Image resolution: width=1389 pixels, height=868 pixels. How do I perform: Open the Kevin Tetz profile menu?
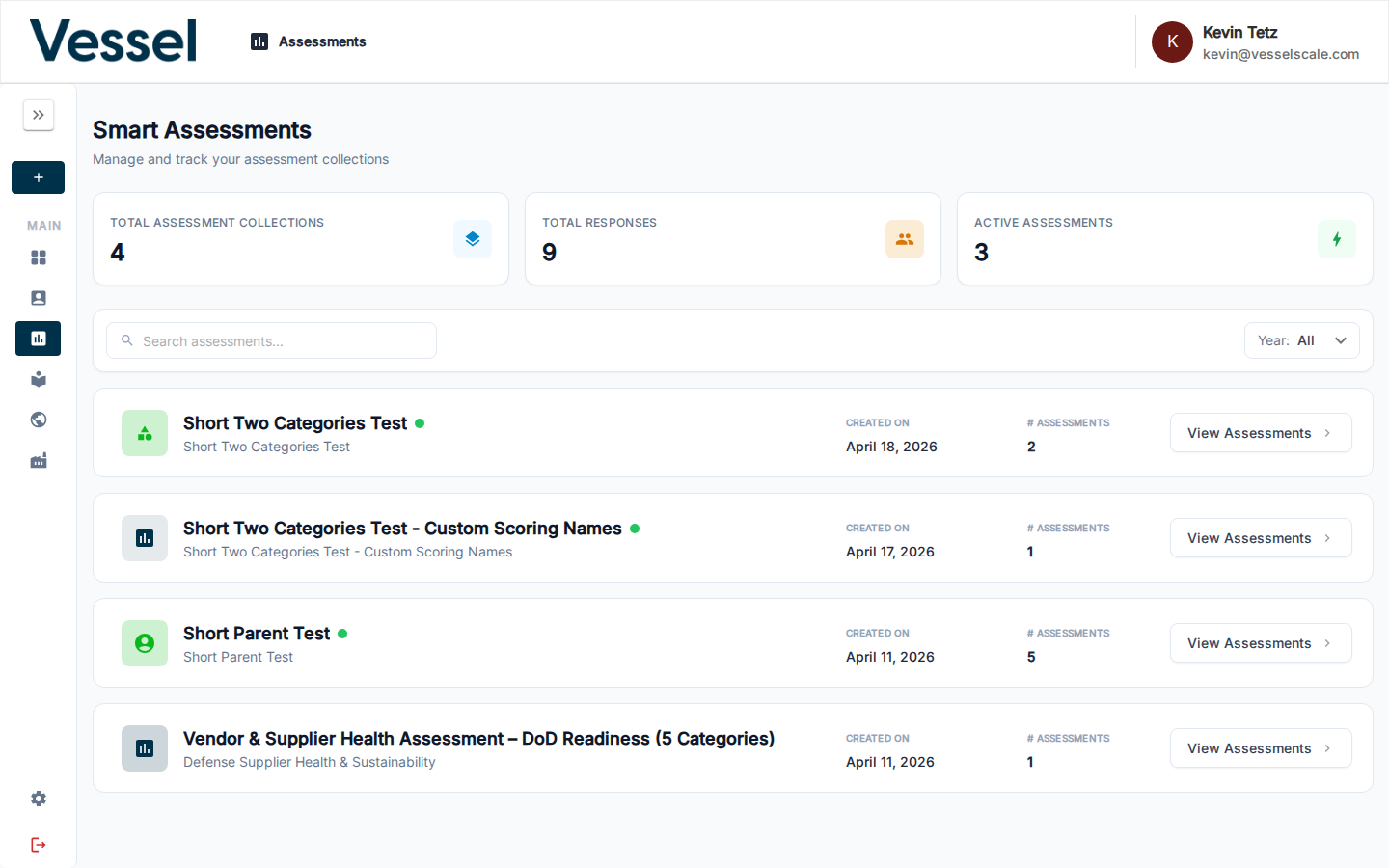click(1254, 41)
